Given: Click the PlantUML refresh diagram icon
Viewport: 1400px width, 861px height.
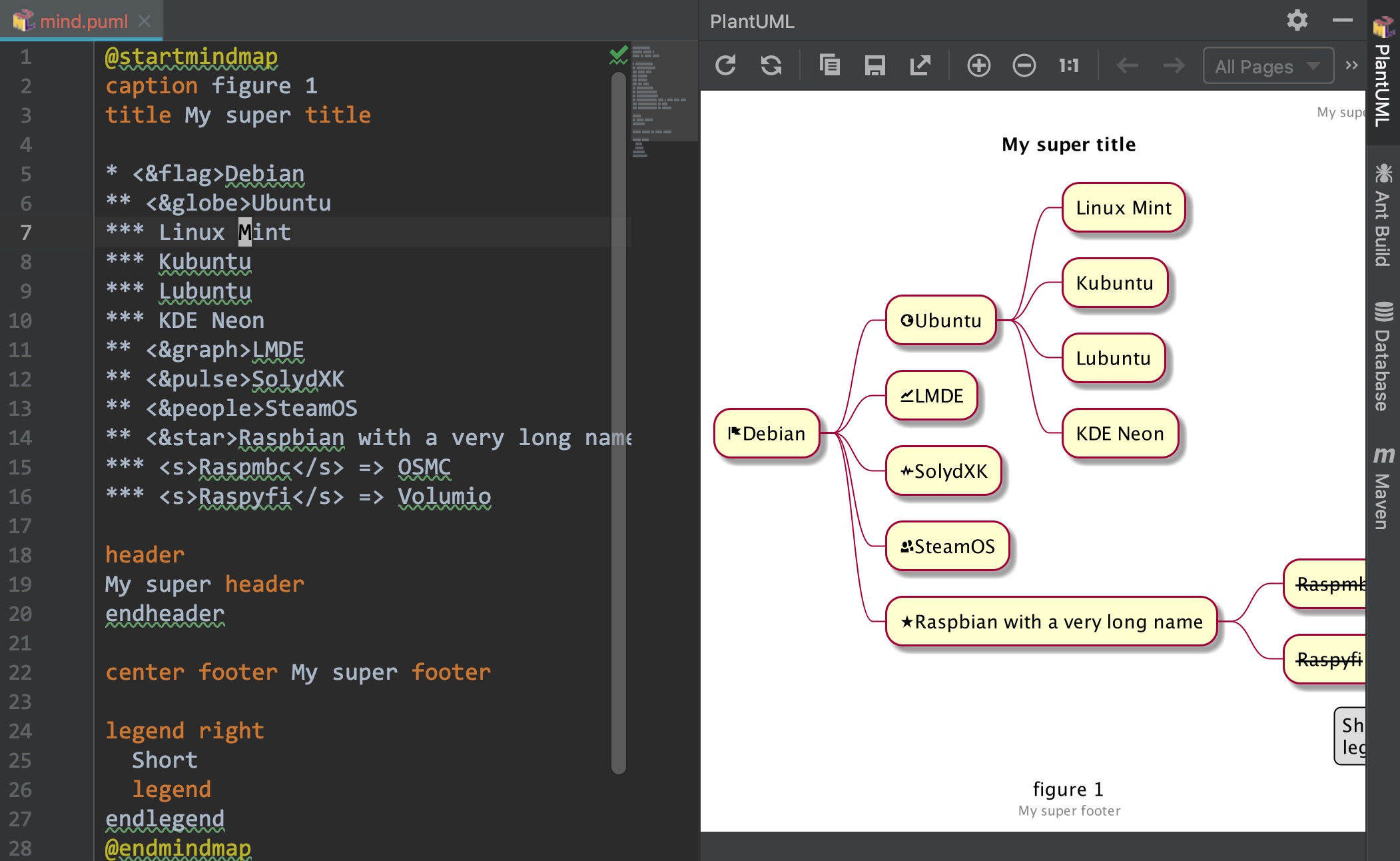Looking at the screenshot, I should pos(725,65).
